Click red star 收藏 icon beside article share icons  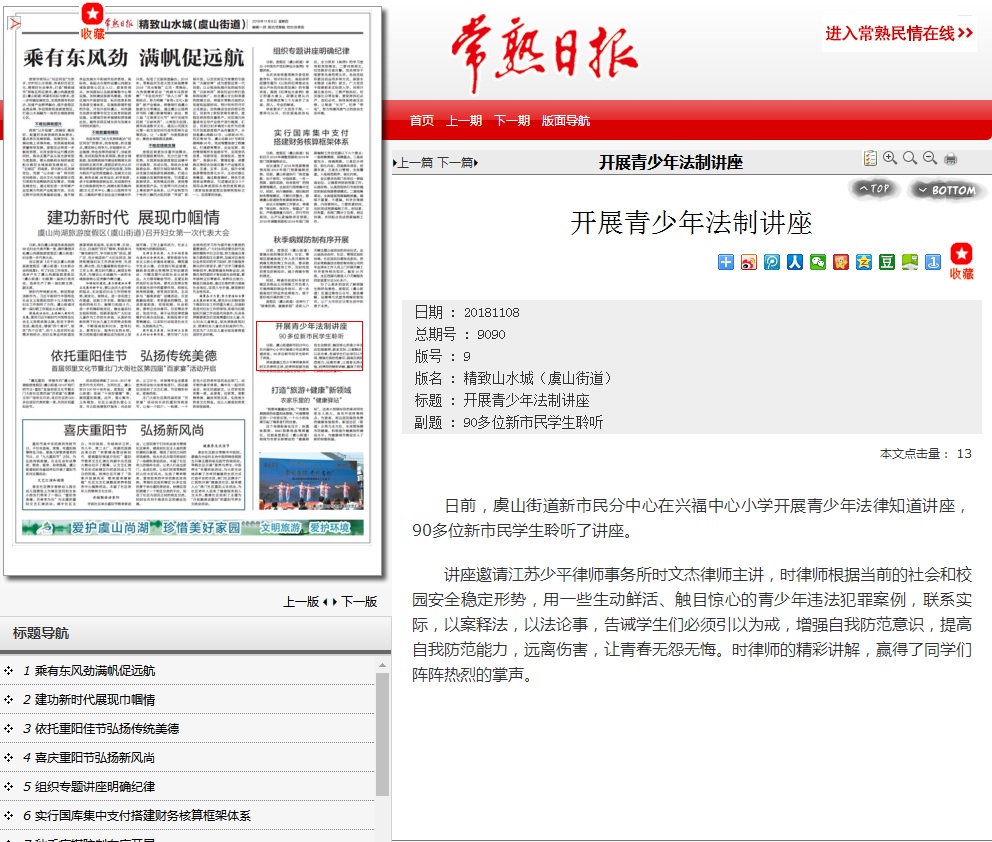[x=962, y=261]
